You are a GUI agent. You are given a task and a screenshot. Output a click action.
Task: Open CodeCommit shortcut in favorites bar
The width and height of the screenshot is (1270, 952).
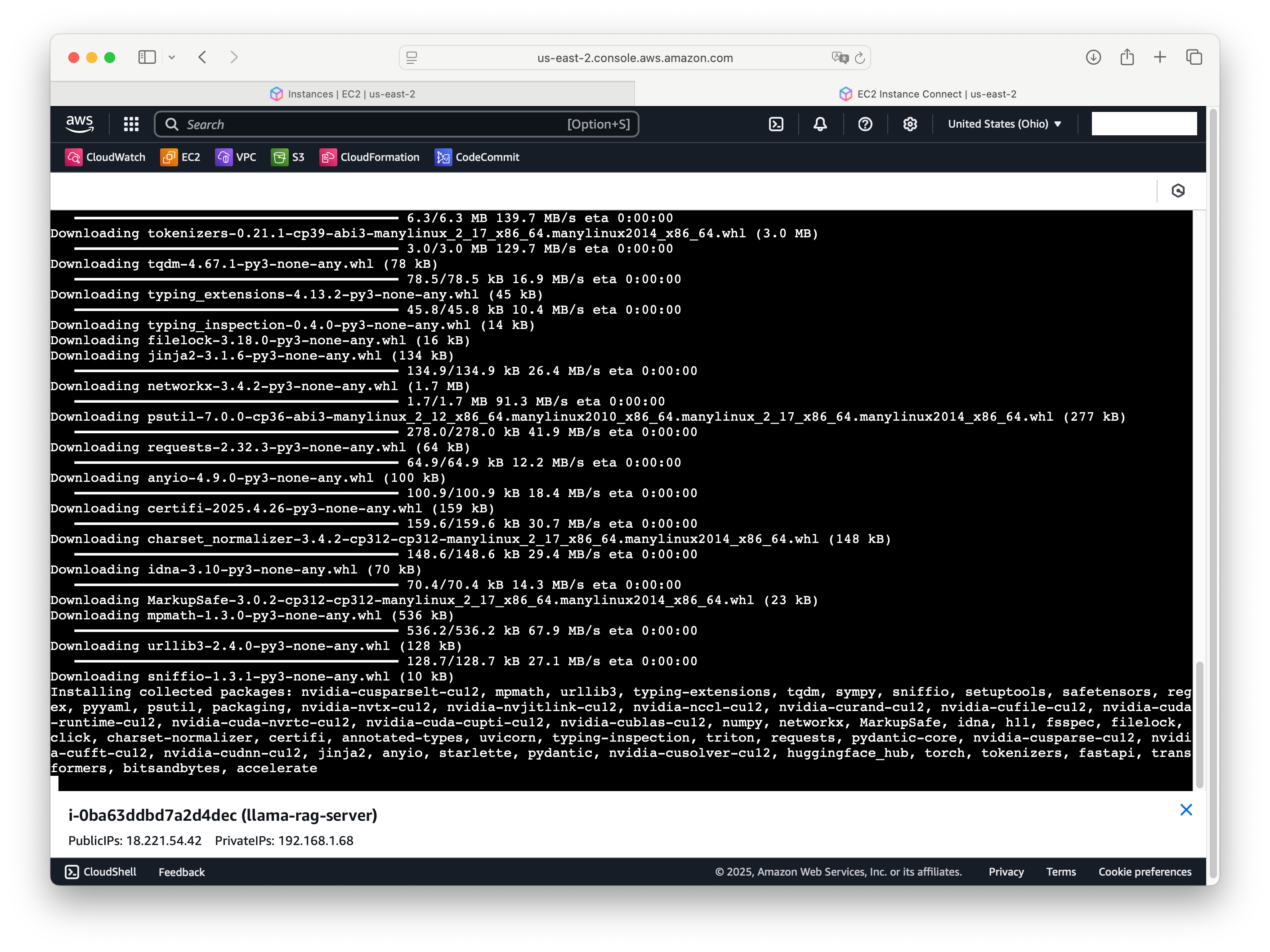(x=477, y=157)
